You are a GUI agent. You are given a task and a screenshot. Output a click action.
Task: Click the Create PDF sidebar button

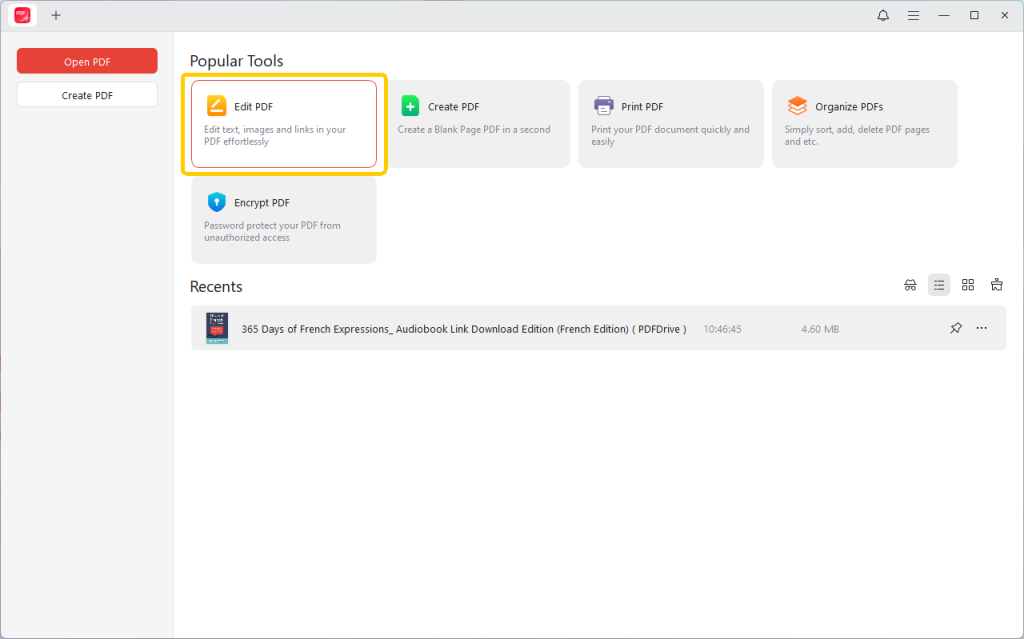pos(87,95)
